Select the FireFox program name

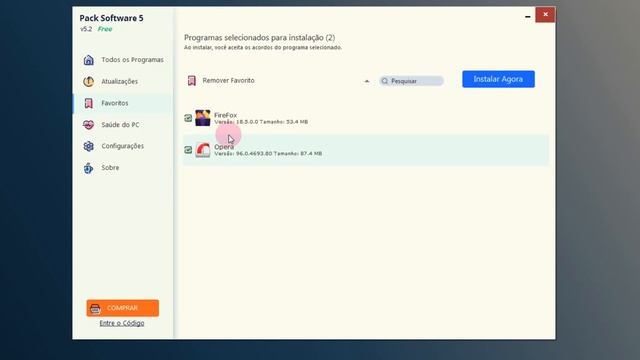pos(225,115)
